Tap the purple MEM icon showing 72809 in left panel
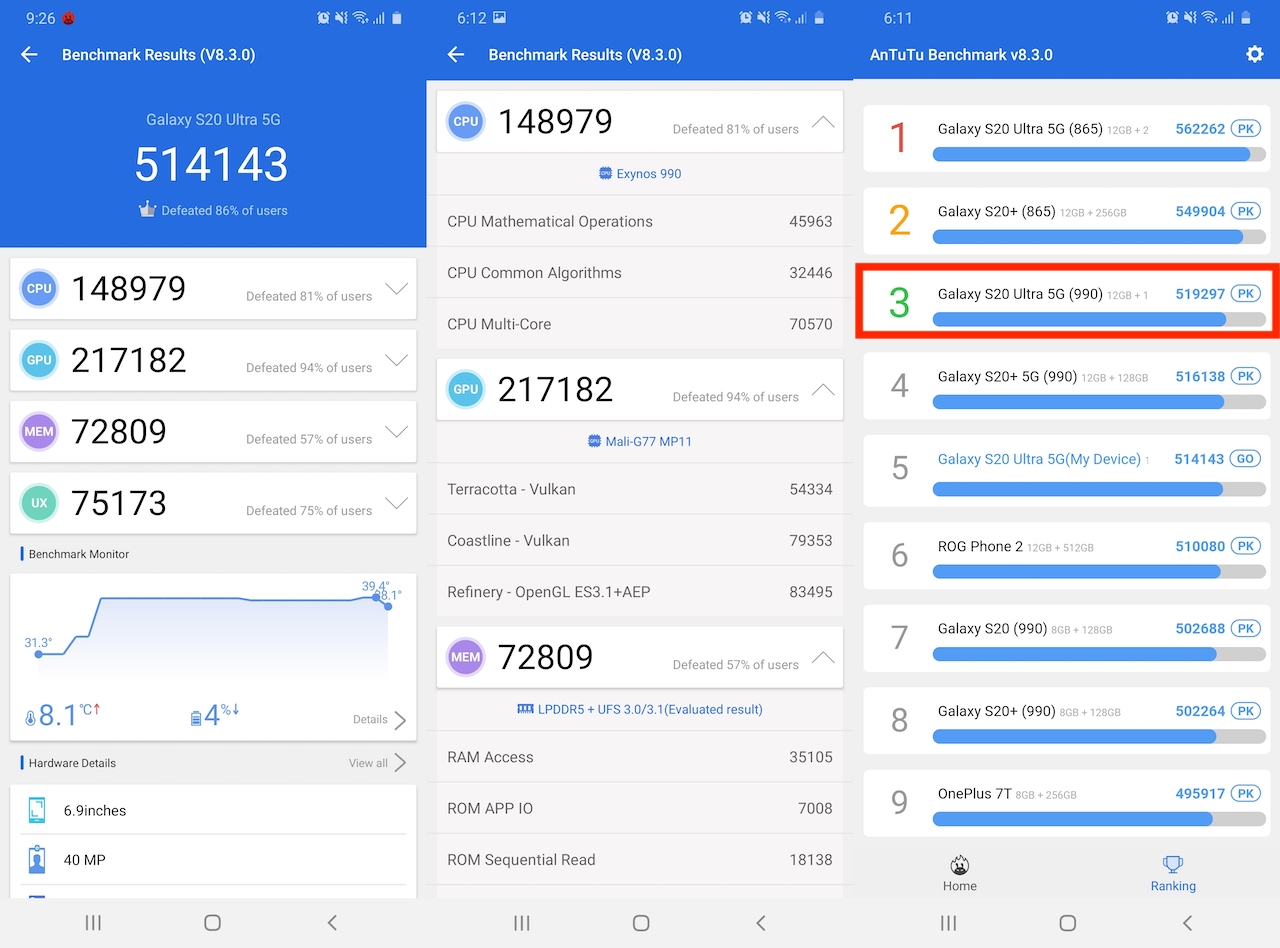Viewport: 1280px width, 948px height. click(39, 432)
